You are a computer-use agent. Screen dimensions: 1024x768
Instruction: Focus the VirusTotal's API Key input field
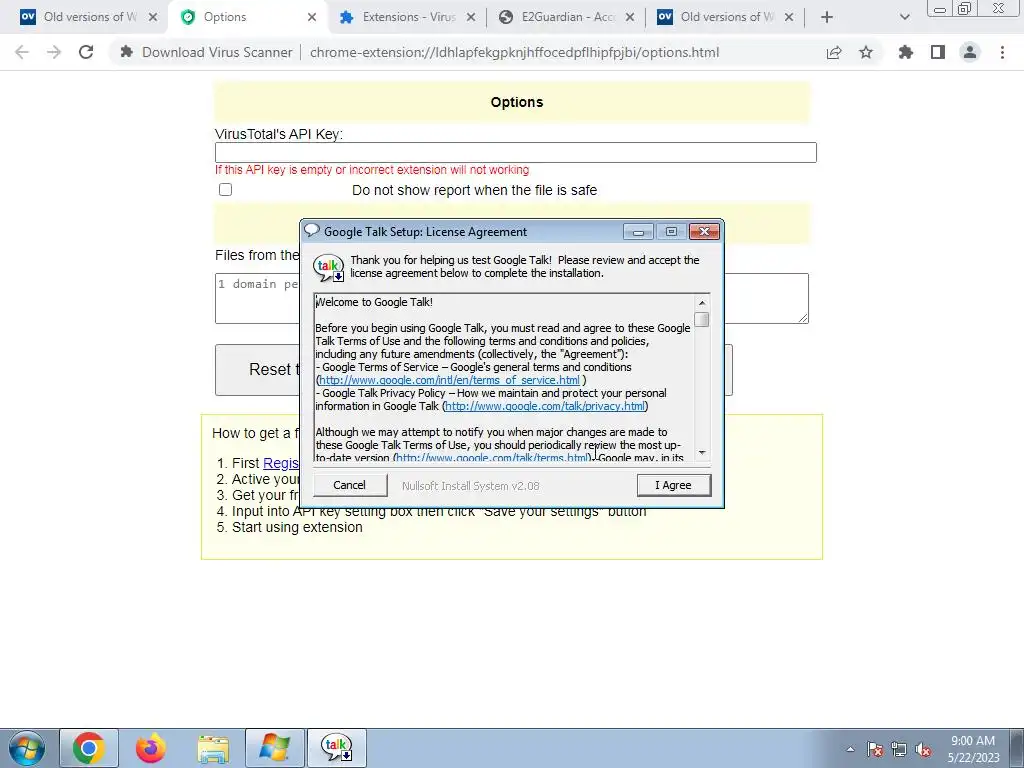point(515,152)
